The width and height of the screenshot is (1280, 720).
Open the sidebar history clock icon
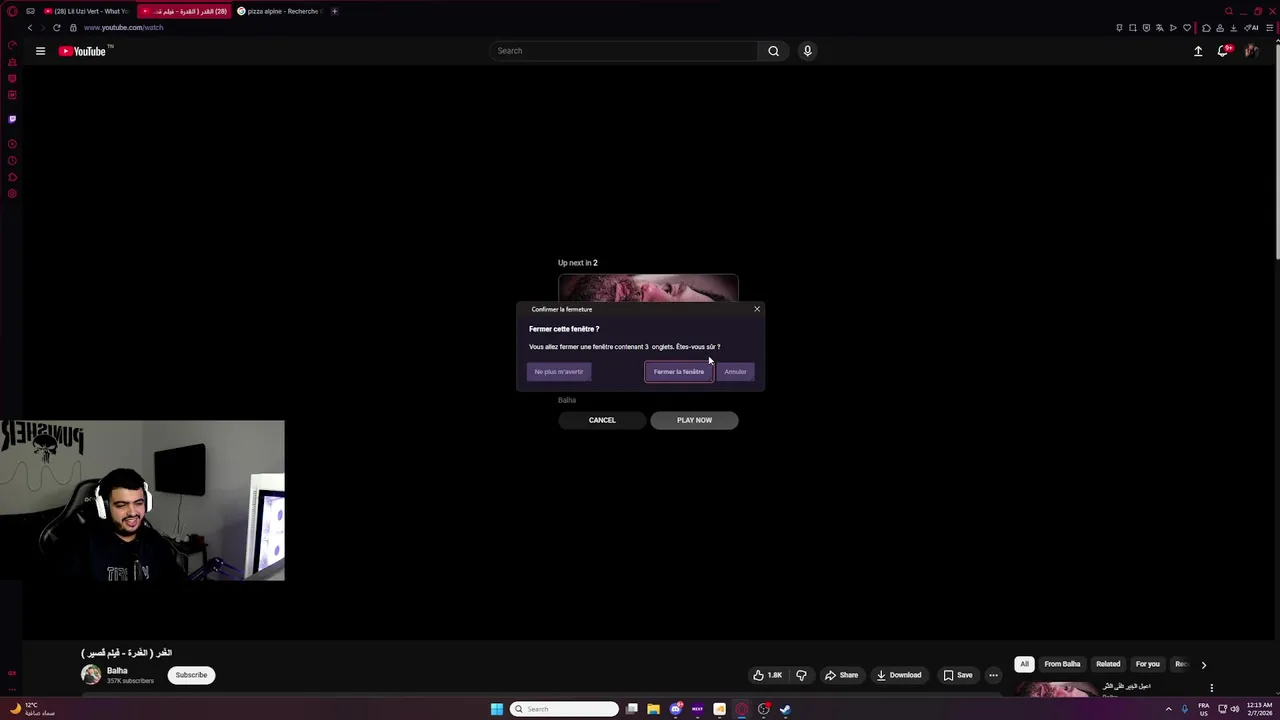(x=12, y=160)
